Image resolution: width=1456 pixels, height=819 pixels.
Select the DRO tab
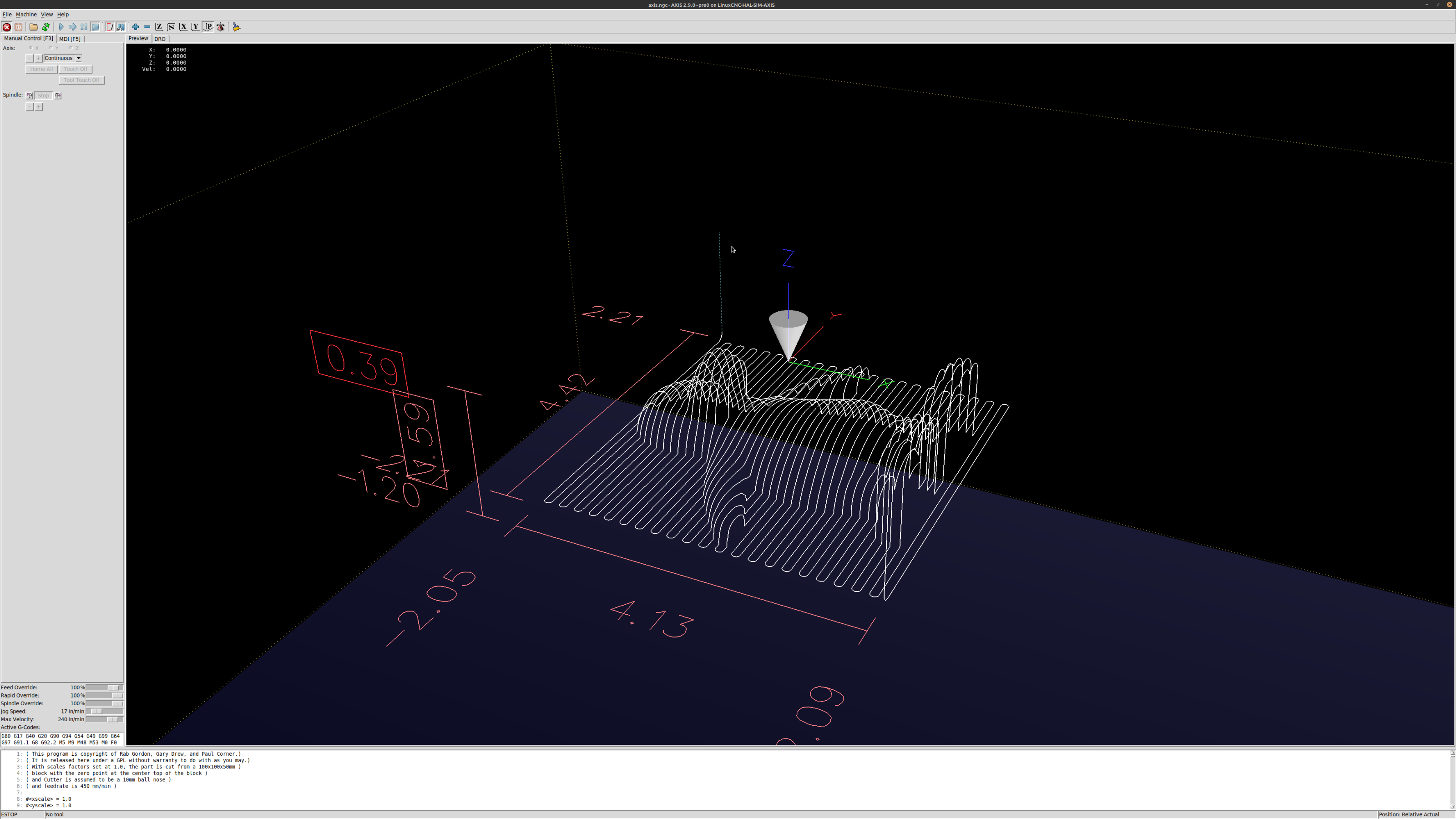click(x=159, y=39)
